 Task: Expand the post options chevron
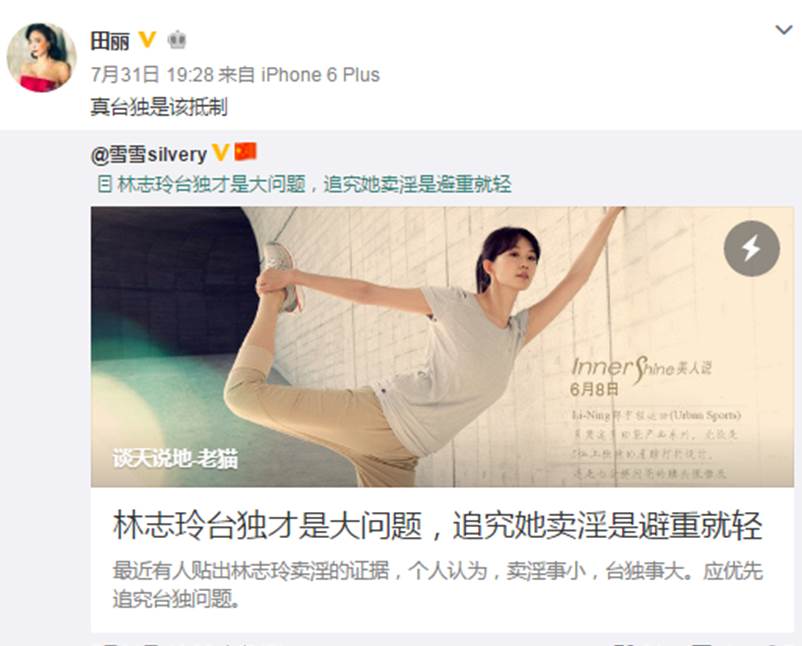(x=784, y=30)
